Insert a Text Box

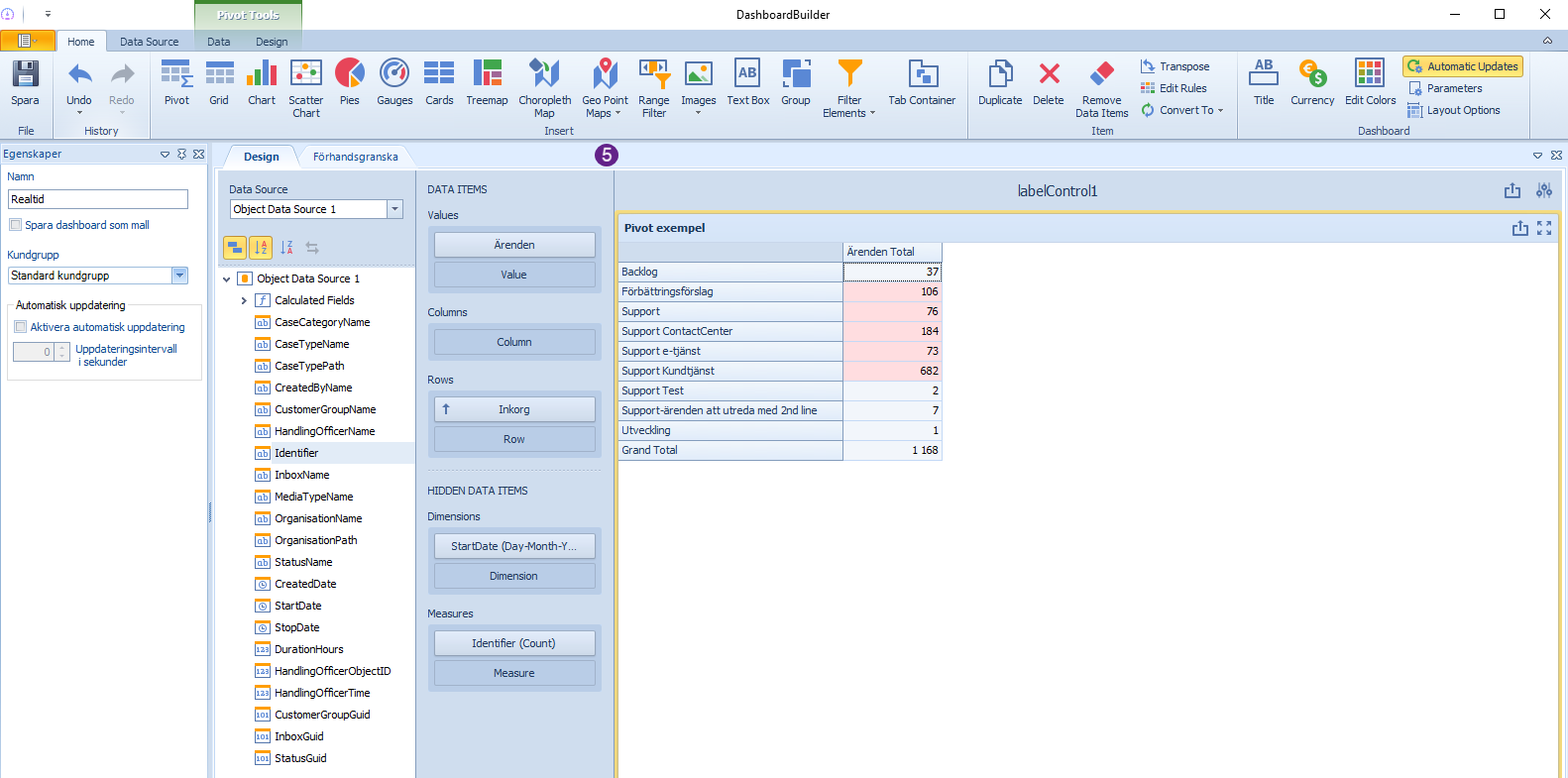coord(747,83)
